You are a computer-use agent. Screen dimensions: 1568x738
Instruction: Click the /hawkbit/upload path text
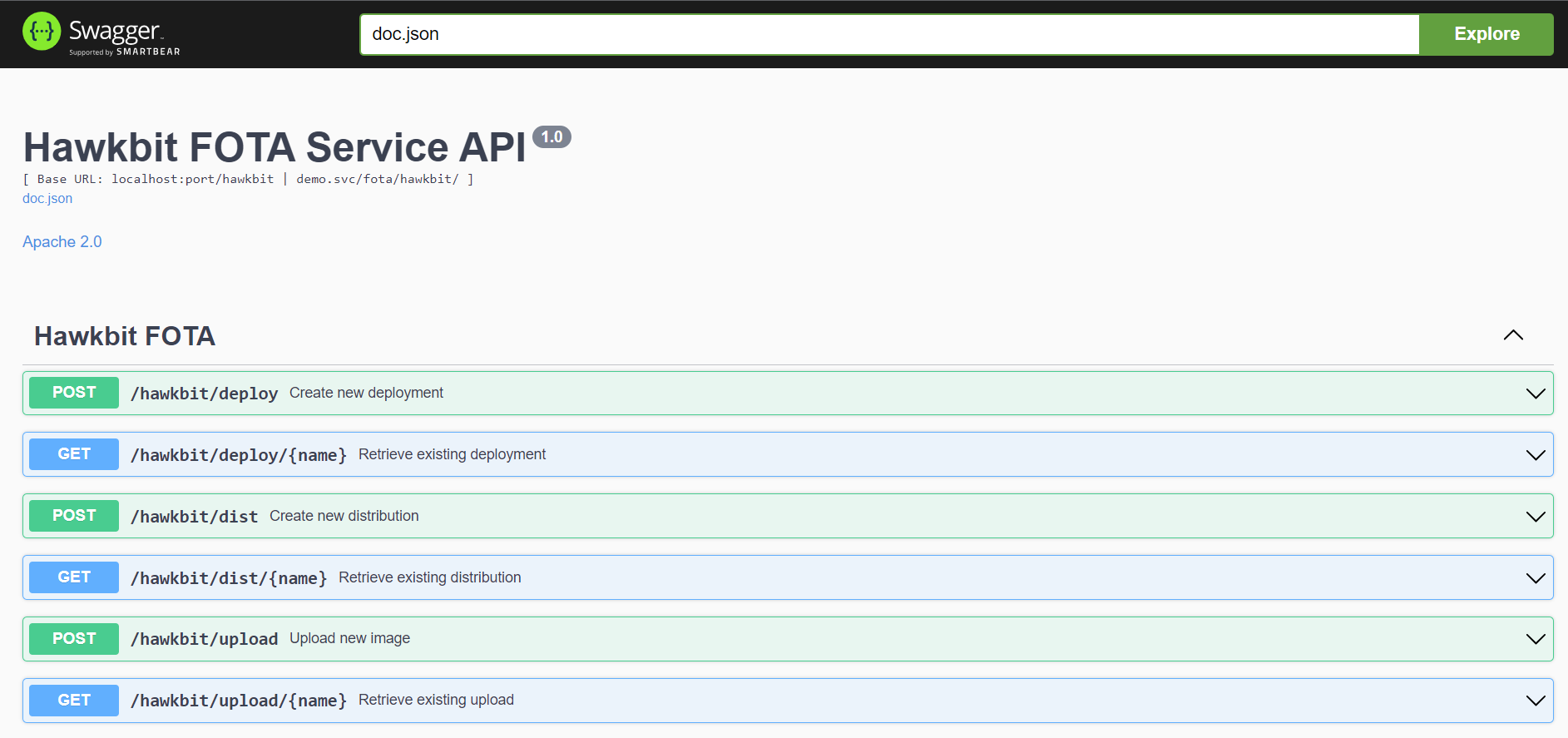tap(205, 639)
